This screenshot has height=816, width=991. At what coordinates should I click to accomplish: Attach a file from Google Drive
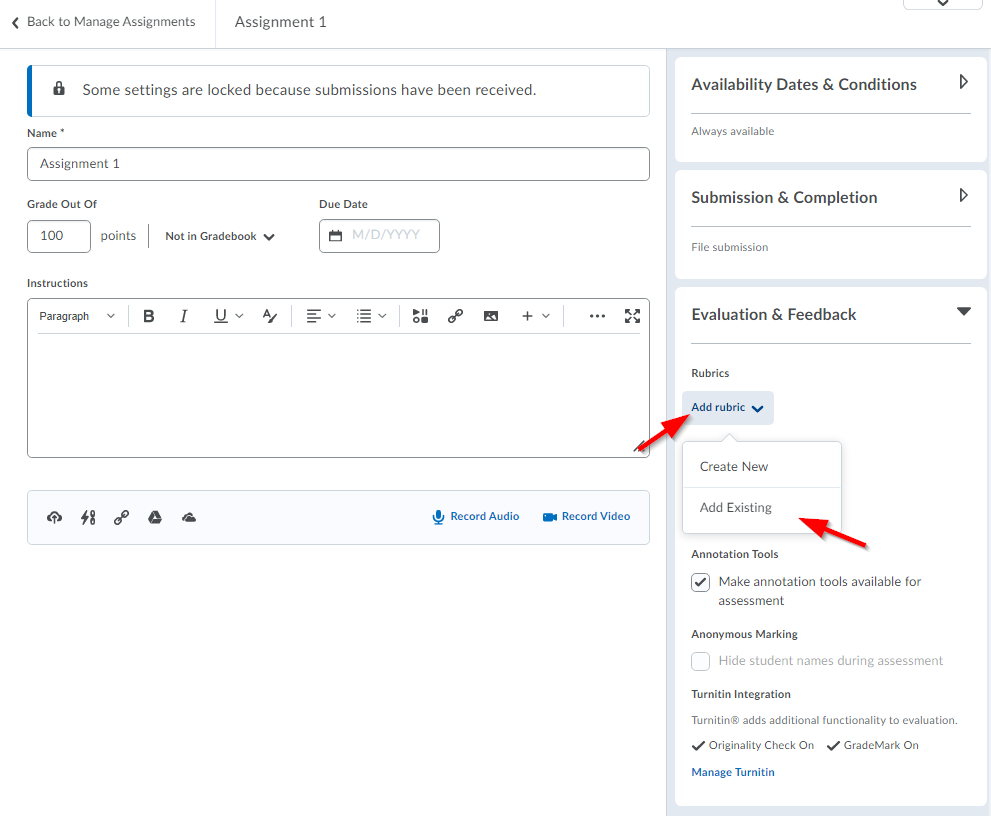pos(155,517)
